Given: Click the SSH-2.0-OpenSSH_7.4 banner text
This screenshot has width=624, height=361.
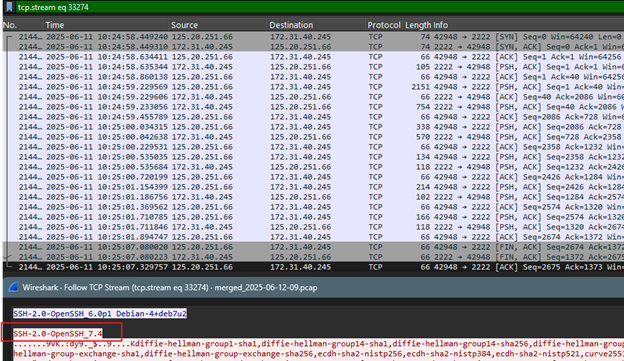Looking at the screenshot, I should point(58,333).
